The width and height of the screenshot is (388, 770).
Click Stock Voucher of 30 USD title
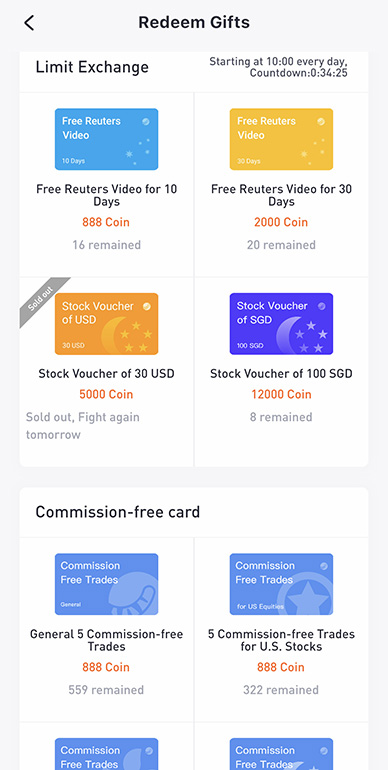click(x=107, y=374)
